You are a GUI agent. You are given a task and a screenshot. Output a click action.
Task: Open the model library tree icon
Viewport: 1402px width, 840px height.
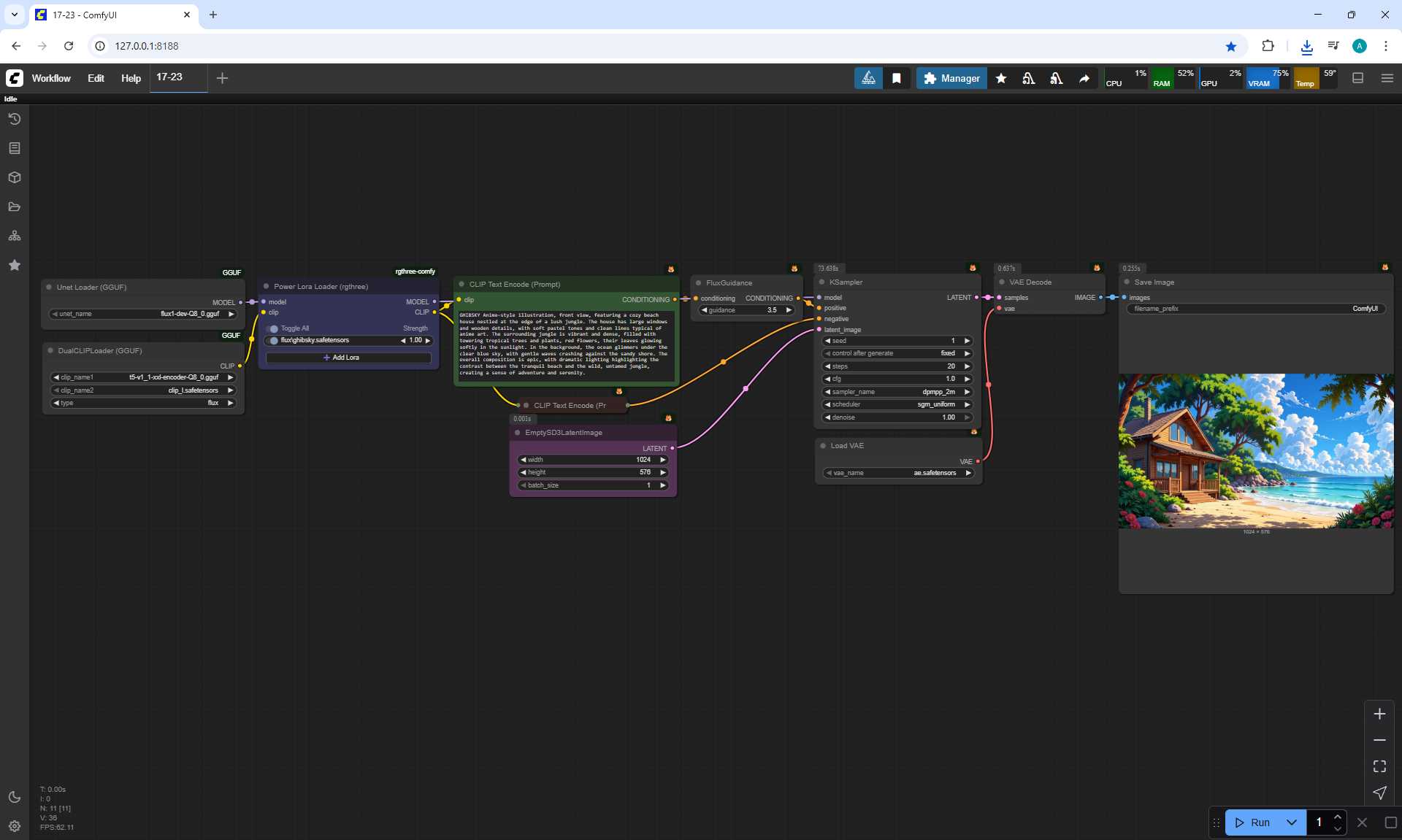[15, 236]
